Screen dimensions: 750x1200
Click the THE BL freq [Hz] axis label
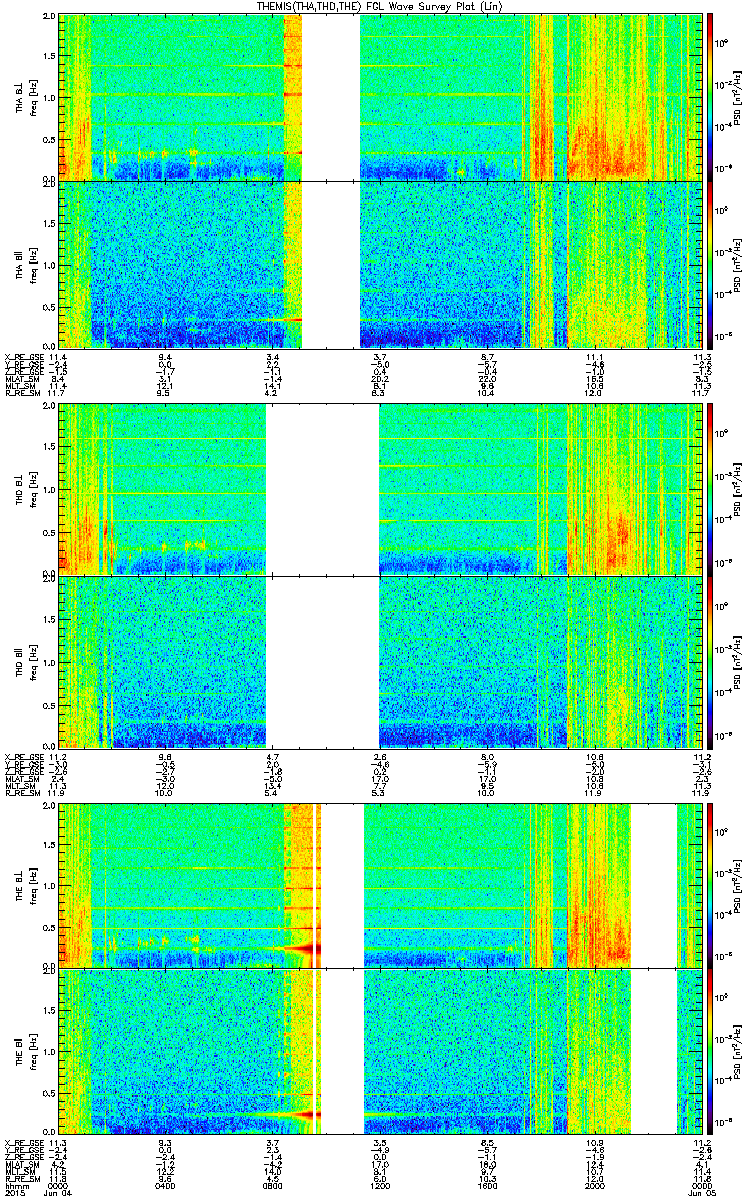(34, 885)
